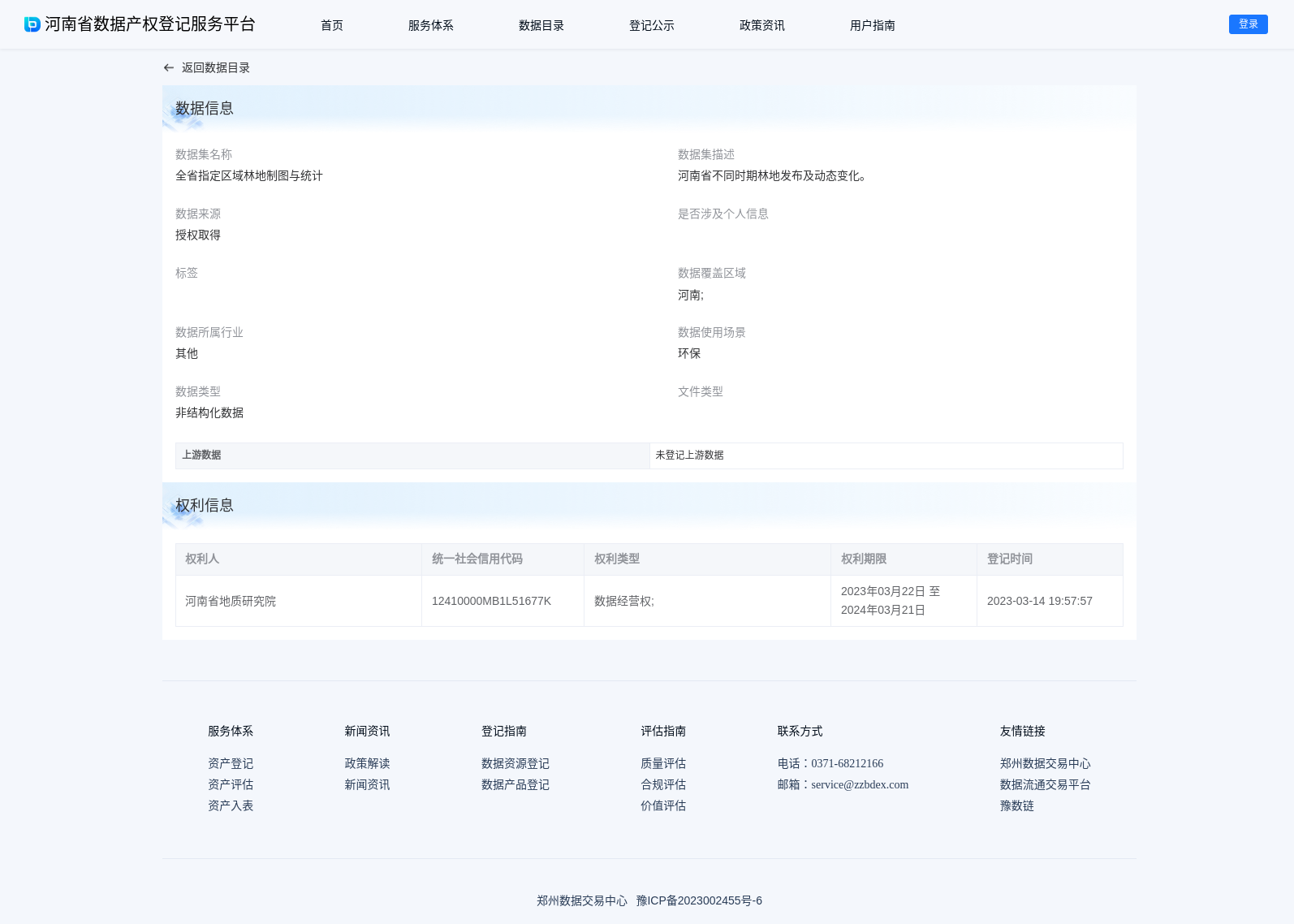Open friendly link 郑州数据交易中心
This screenshot has width=1294, height=924.
tap(1046, 763)
